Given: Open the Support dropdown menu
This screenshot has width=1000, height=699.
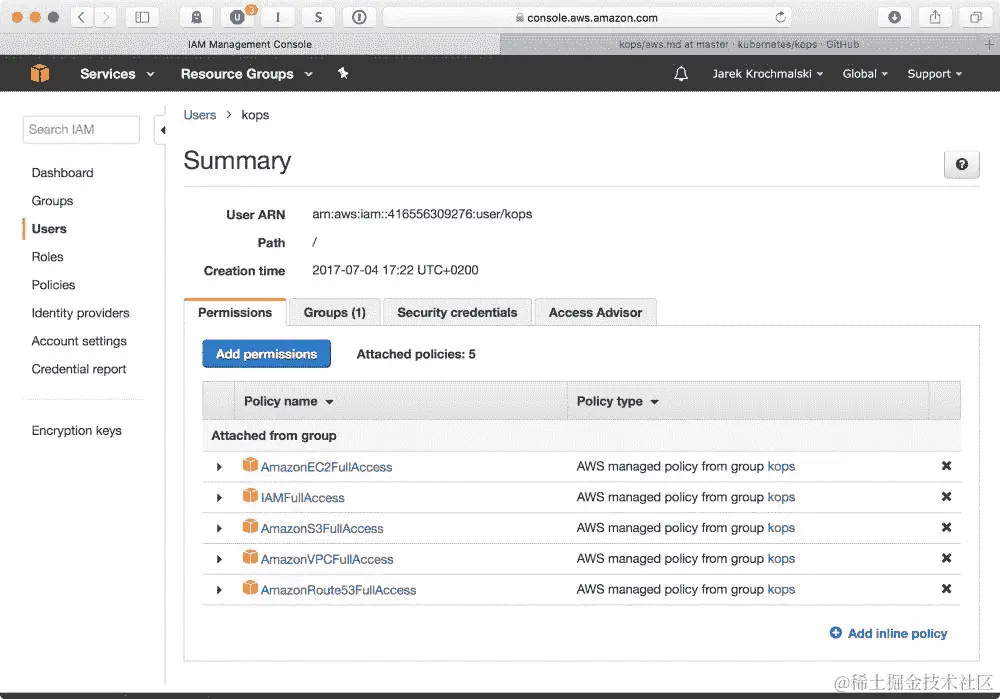Looking at the screenshot, I should (x=934, y=74).
